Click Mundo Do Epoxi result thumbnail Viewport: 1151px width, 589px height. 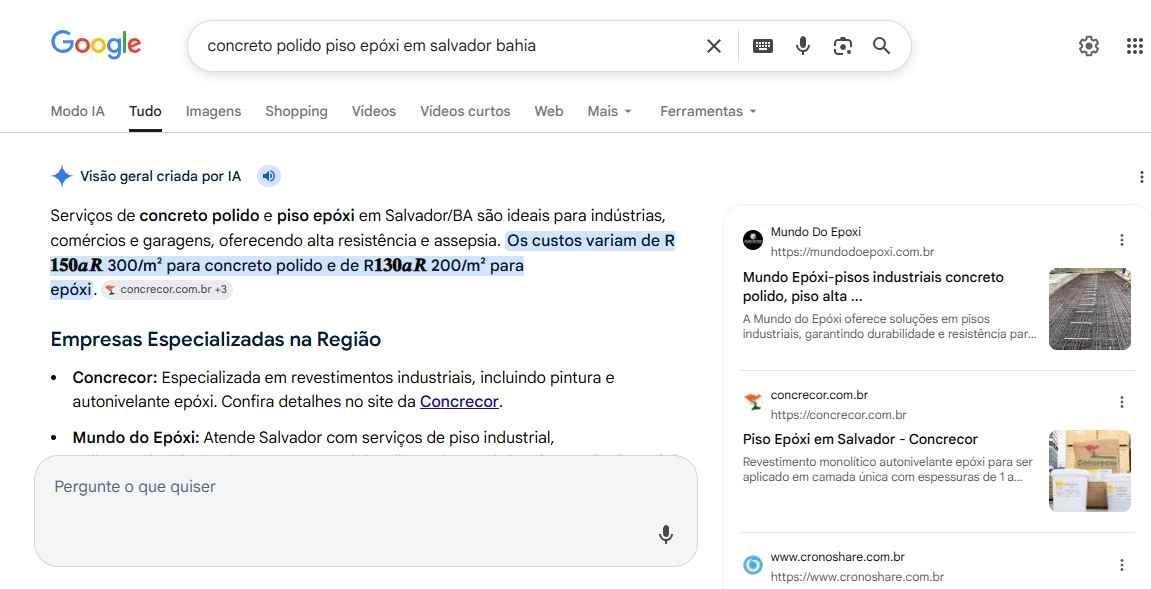tap(1089, 308)
